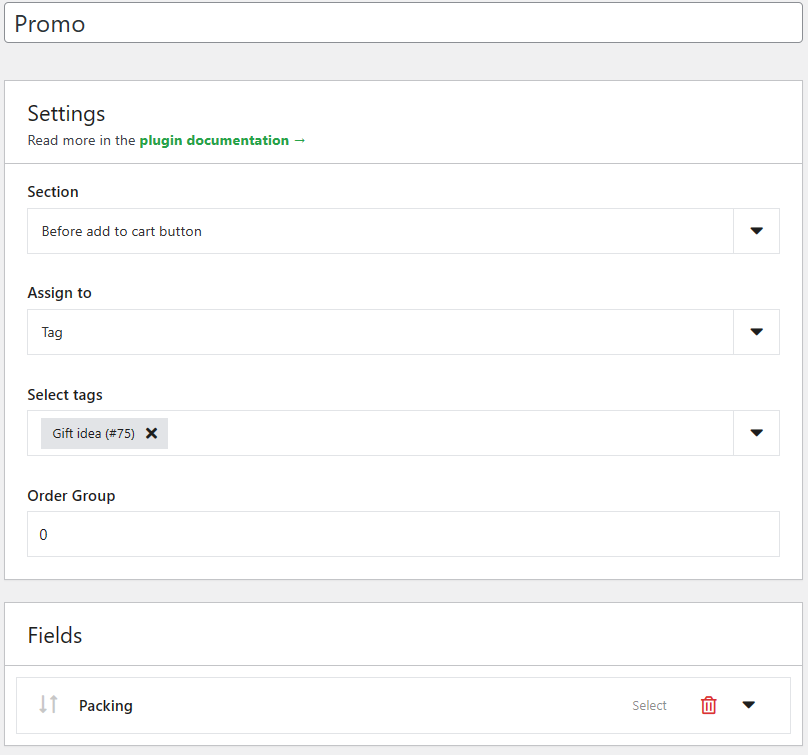Click the Fields panel heading
Viewport: 808px width, 755px height.
tap(55, 635)
